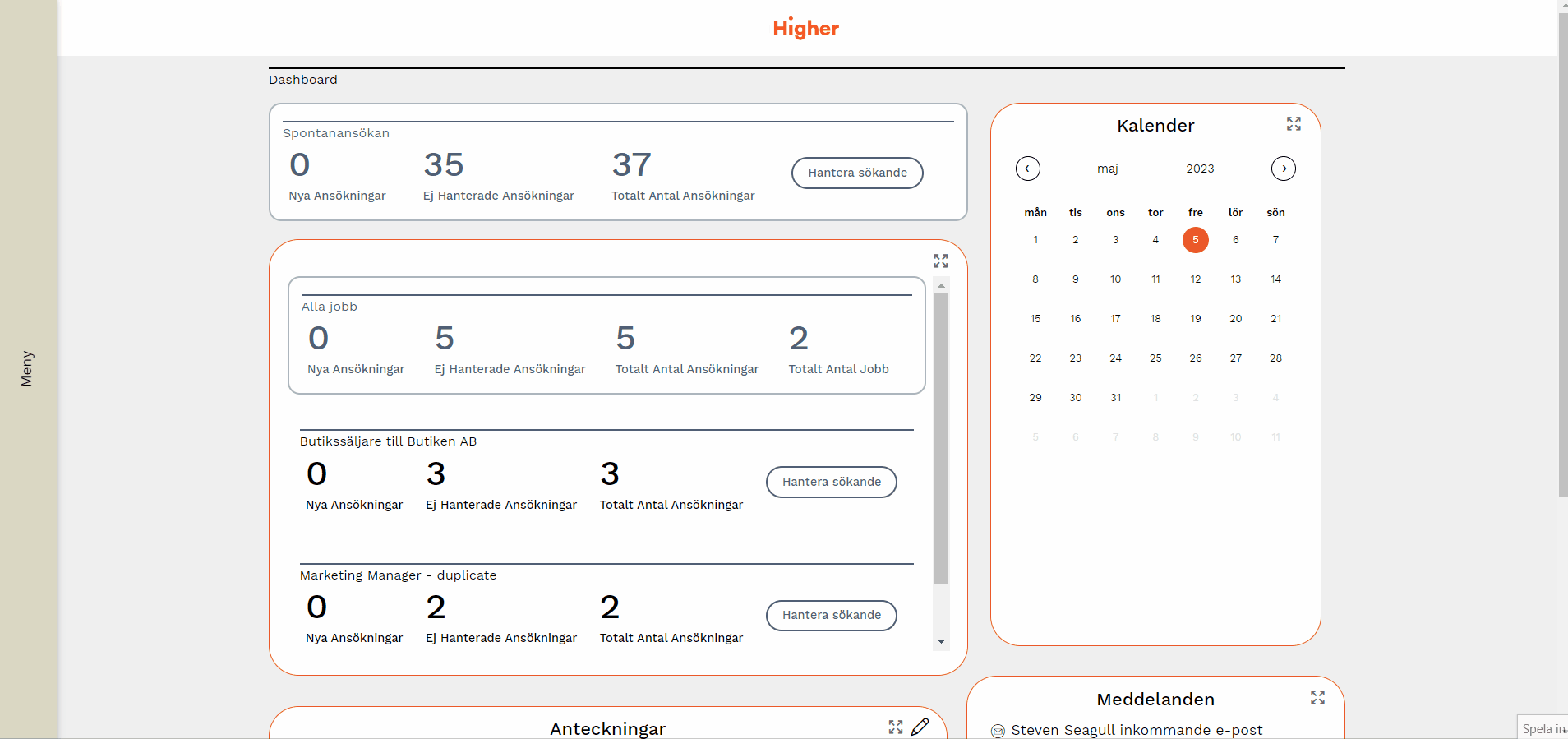1568x739 pixels.
Task: Expand the Kalender widget to fullscreen
Action: 1294,124
